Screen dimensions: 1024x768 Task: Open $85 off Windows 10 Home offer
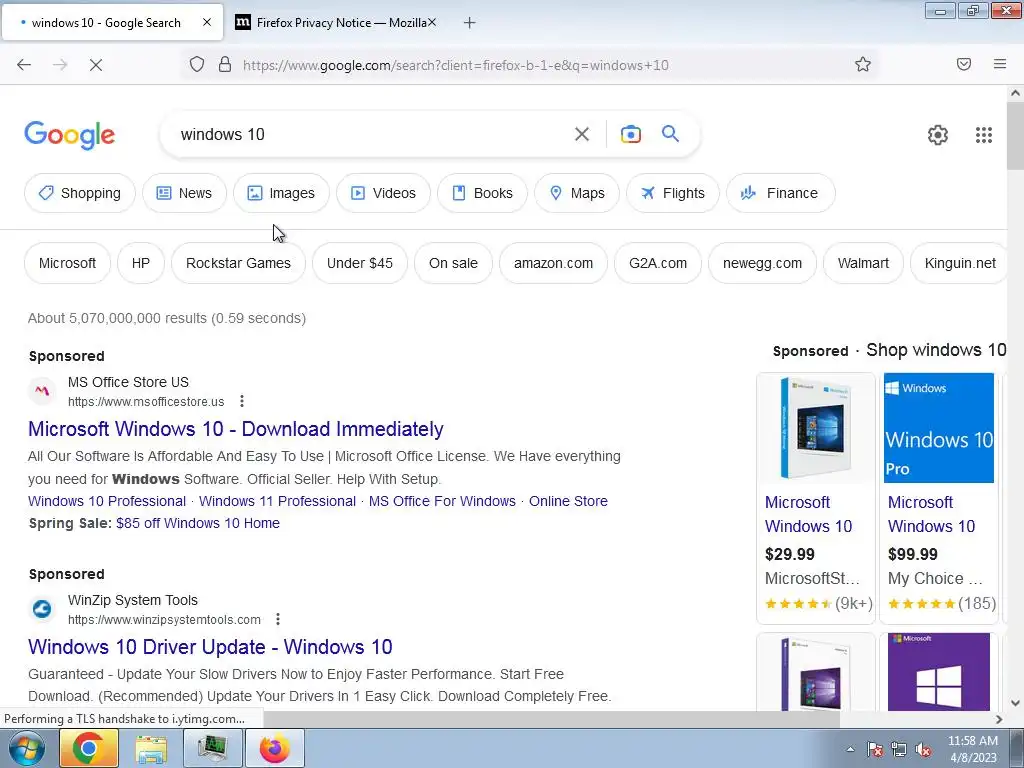[198, 523]
